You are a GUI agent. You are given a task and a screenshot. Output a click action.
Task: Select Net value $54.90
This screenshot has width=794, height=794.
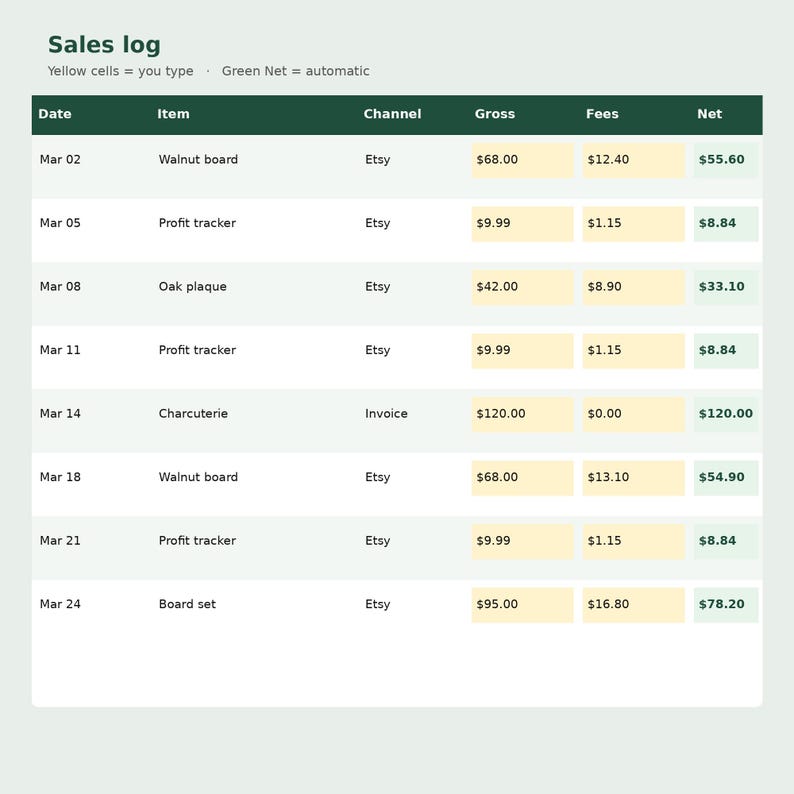tap(726, 478)
